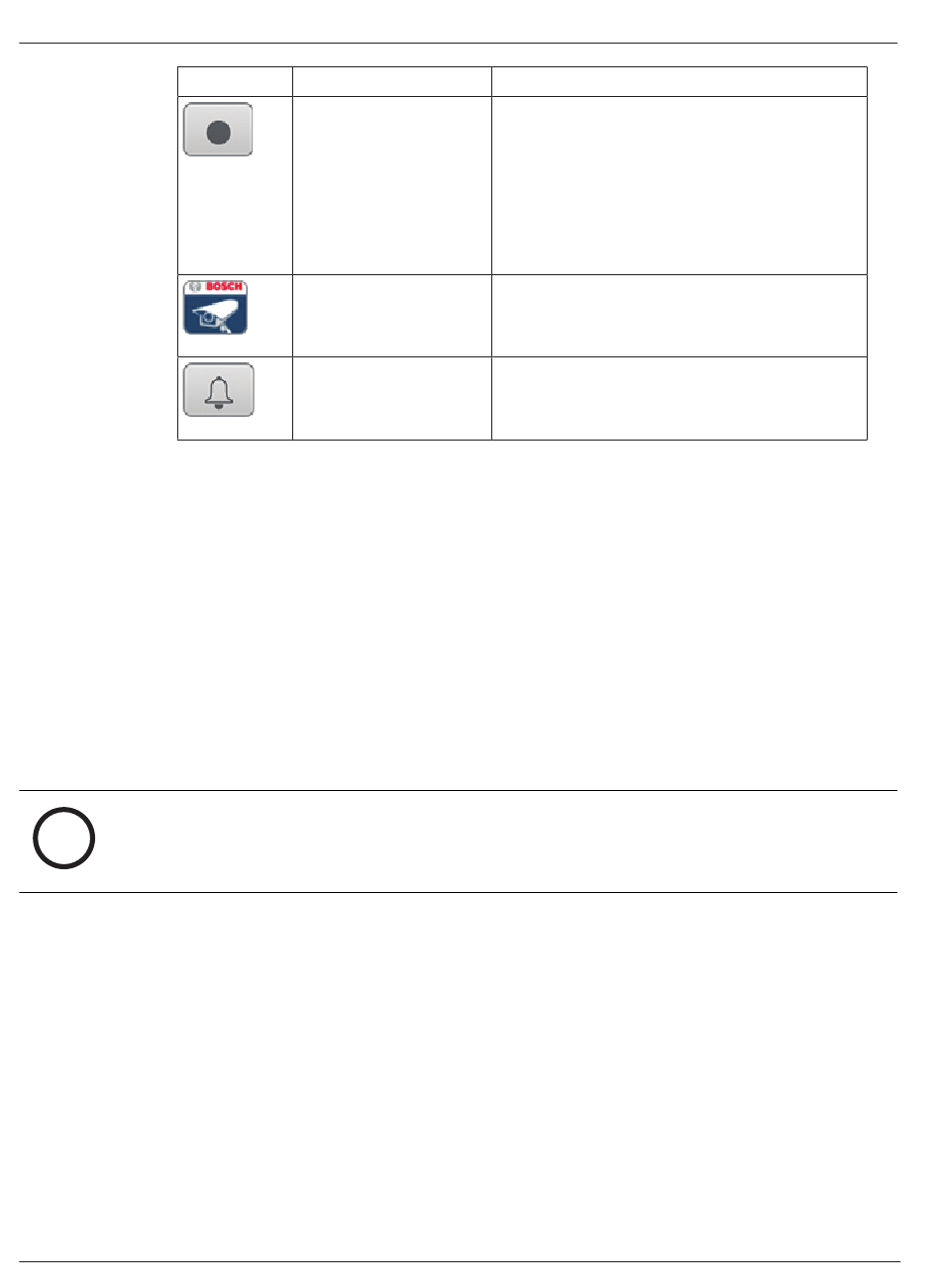The height and width of the screenshot is (1288, 941).
Task: Select the first header cell above the icons
Action: point(235,81)
